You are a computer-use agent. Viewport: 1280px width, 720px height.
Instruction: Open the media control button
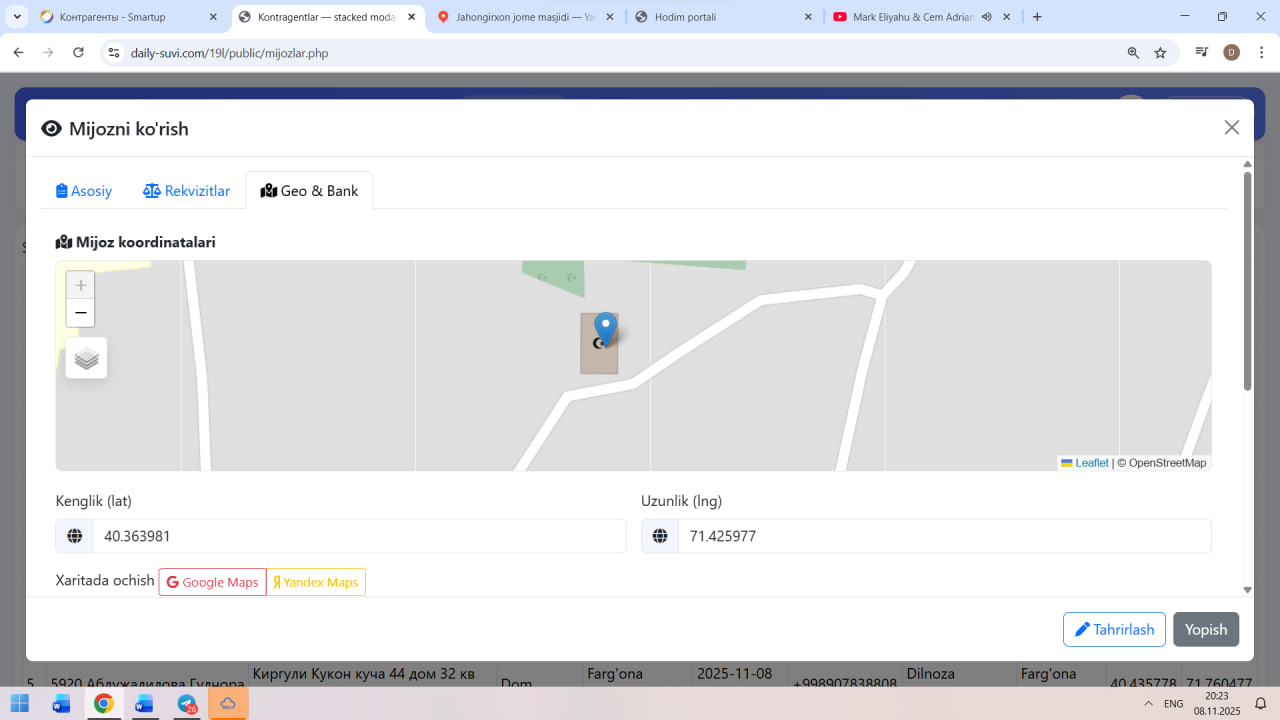click(x=1202, y=53)
